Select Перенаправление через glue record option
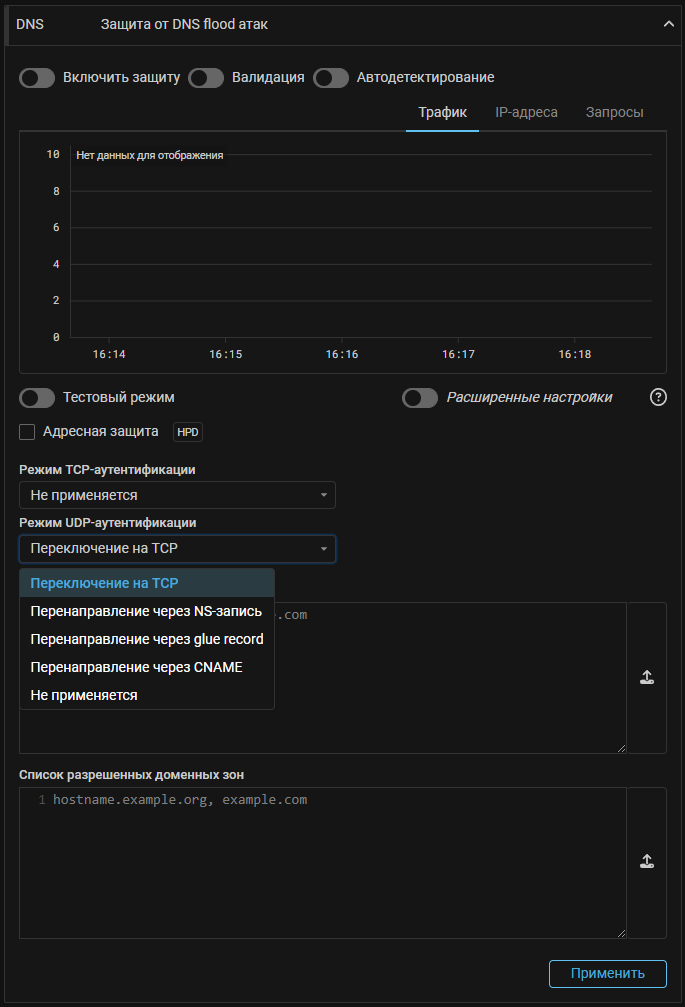The width and height of the screenshot is (685, 1007). click(x=146, y=639)
